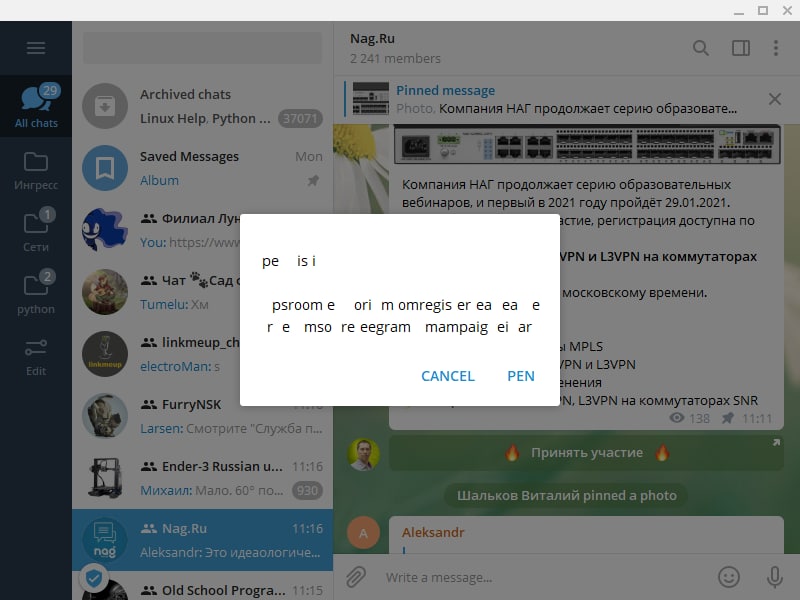Open the Ингресс chat folder

click(x=36, y=171)
